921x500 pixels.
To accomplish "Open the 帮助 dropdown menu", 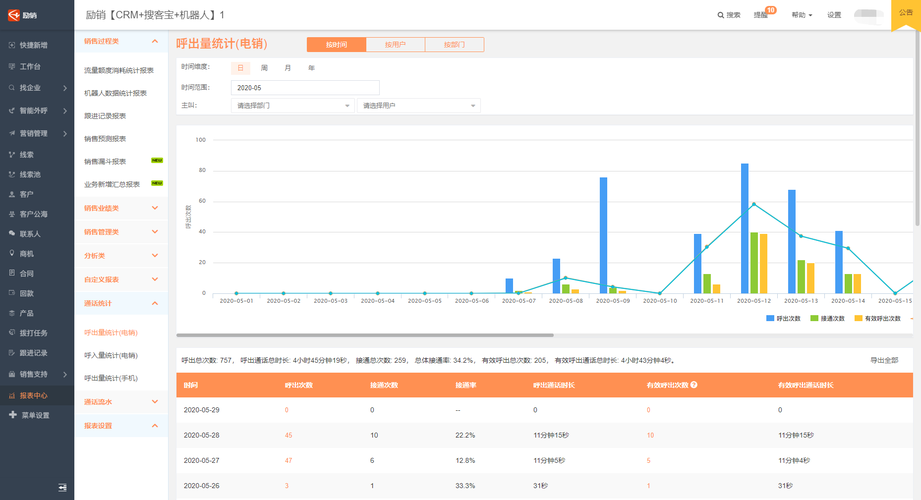I will coord(802,15).
